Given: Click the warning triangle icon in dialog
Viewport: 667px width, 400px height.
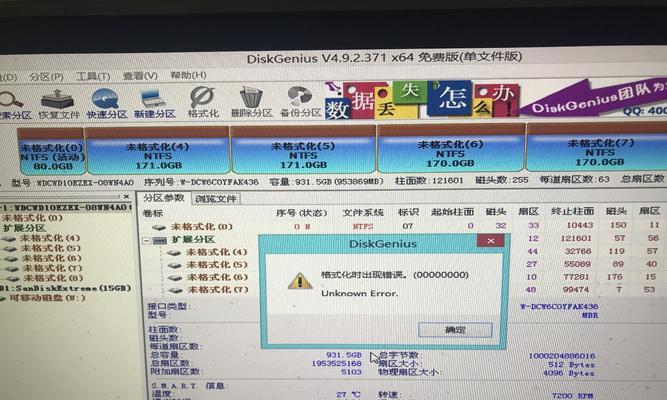Looking at the screenshot, I should point(300,281).
